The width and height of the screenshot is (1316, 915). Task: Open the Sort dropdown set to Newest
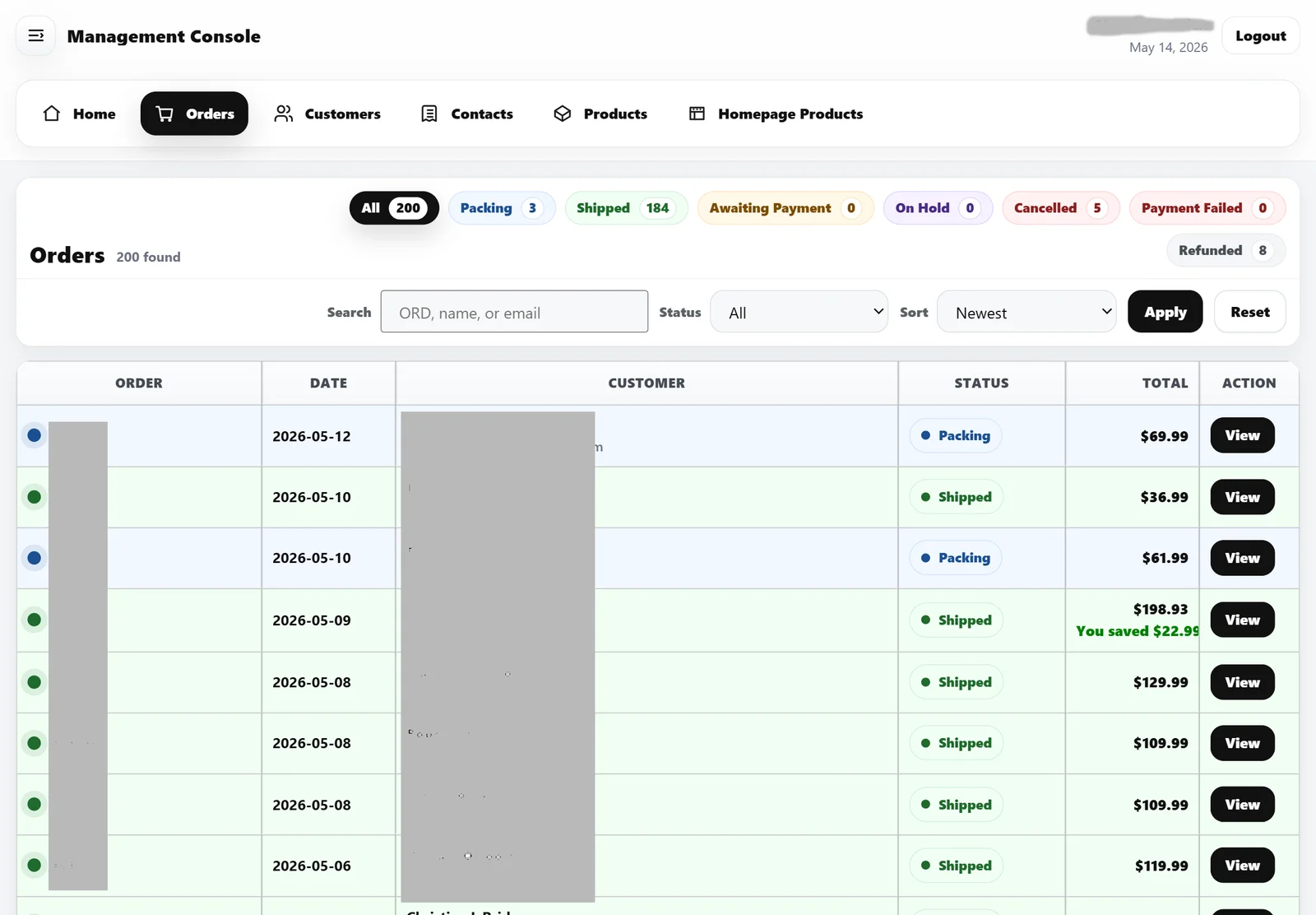click(1026, 312)
